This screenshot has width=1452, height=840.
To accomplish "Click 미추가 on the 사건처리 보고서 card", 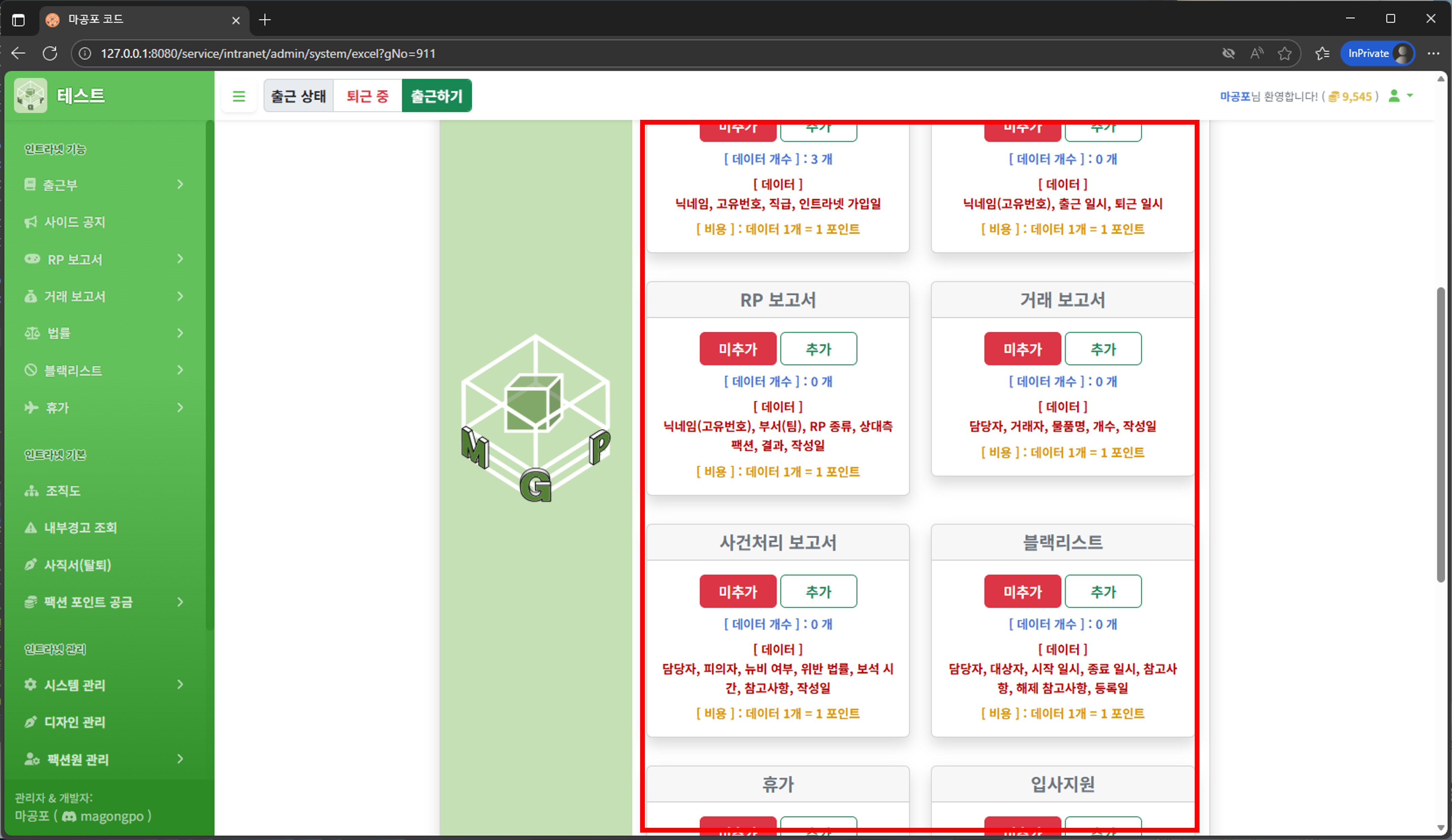I will (x=738, y=591).
